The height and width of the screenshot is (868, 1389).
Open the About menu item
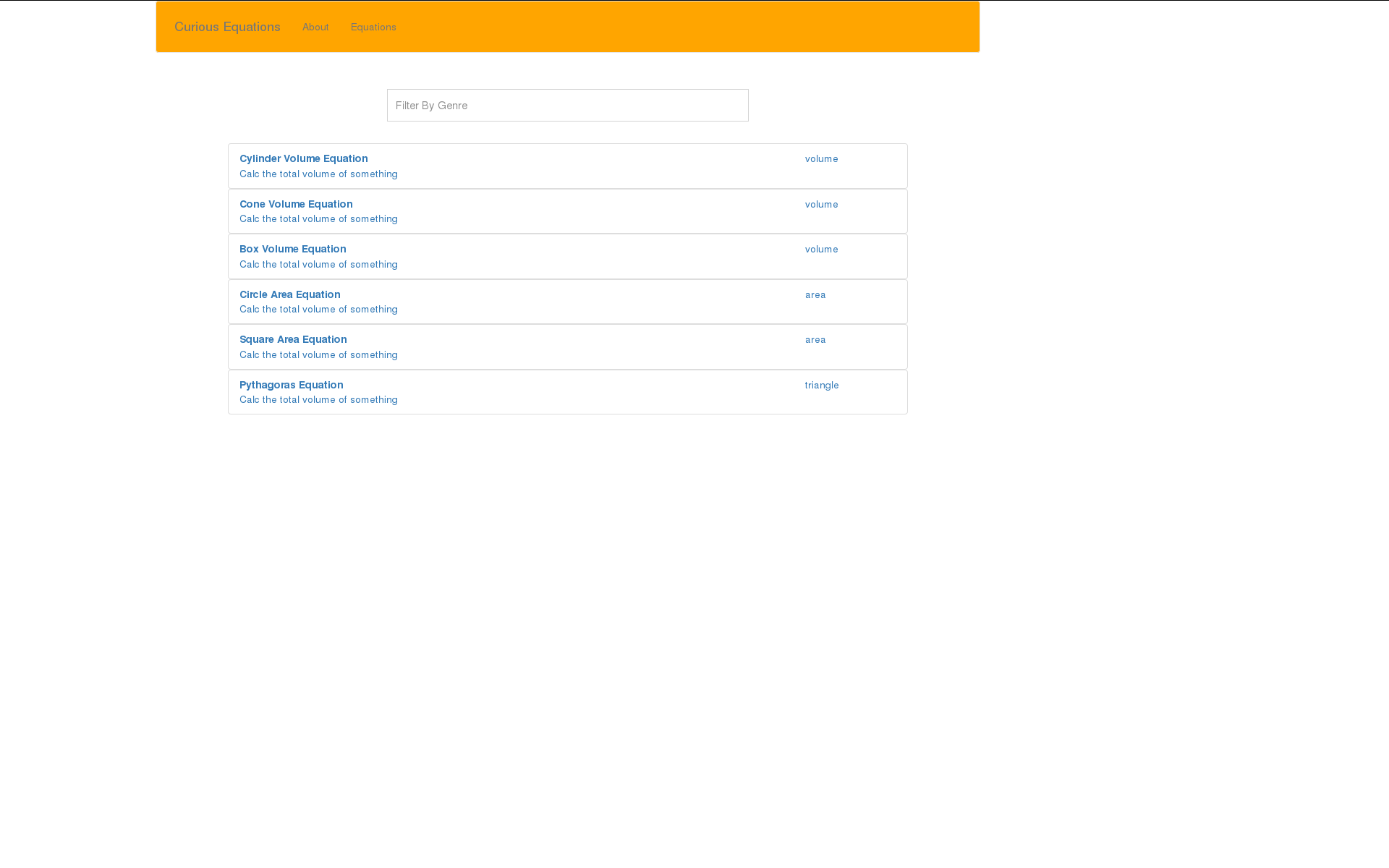point(315,27)
